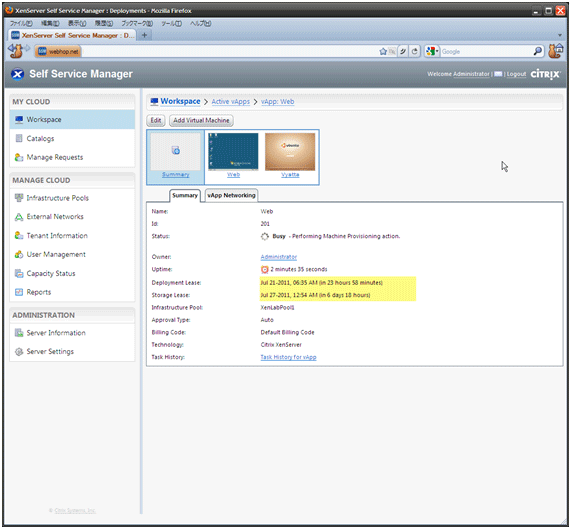
Task: Click the Workspace breadcrumb link
Action: pyautogui.click(x=180, y=101)
